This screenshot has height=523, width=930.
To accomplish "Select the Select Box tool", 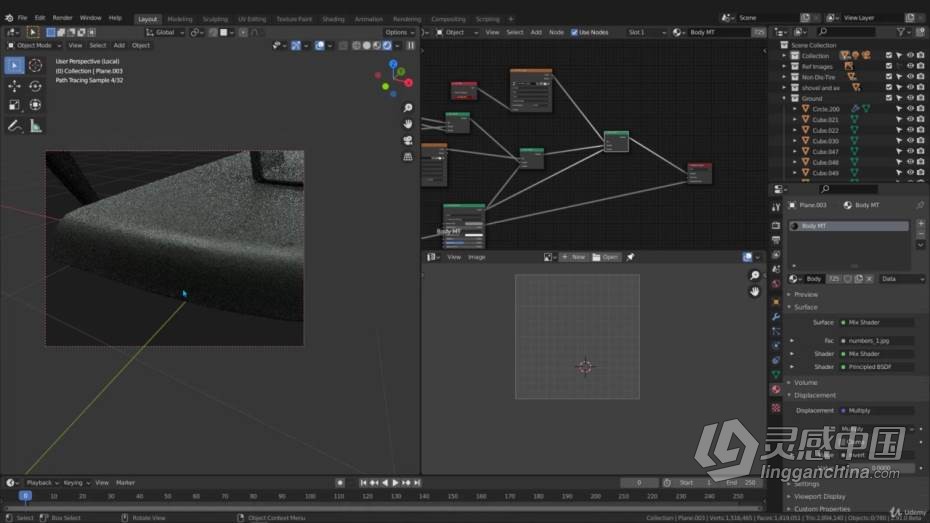I will coord(14,65).
